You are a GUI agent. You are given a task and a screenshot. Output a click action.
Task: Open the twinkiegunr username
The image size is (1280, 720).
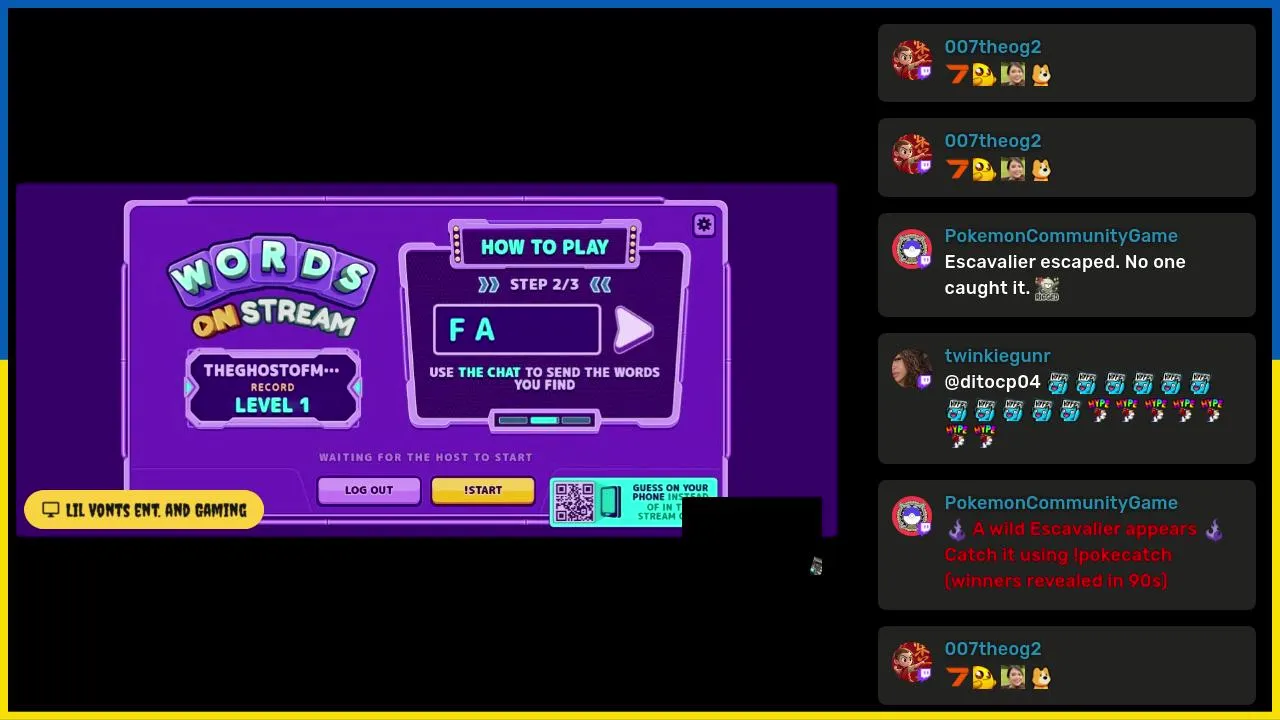pos(997,356)
